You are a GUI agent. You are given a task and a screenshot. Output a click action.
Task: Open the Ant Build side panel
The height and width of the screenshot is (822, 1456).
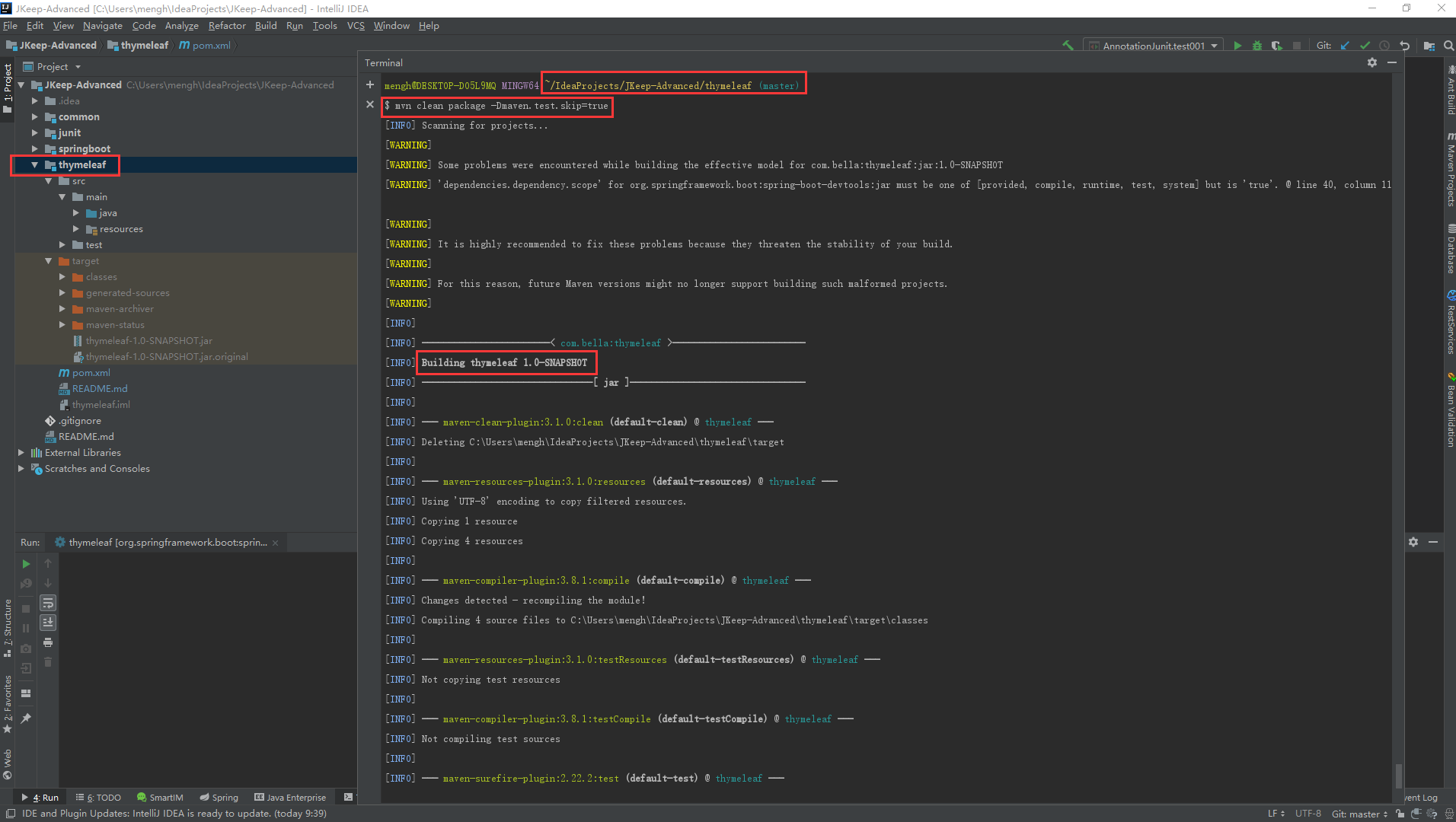pyautogui.click(x=1451, y=91)
